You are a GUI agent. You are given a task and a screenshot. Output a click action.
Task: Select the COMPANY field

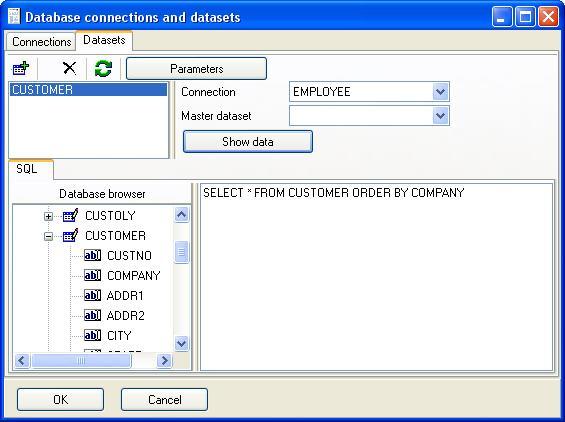(134, 276)
